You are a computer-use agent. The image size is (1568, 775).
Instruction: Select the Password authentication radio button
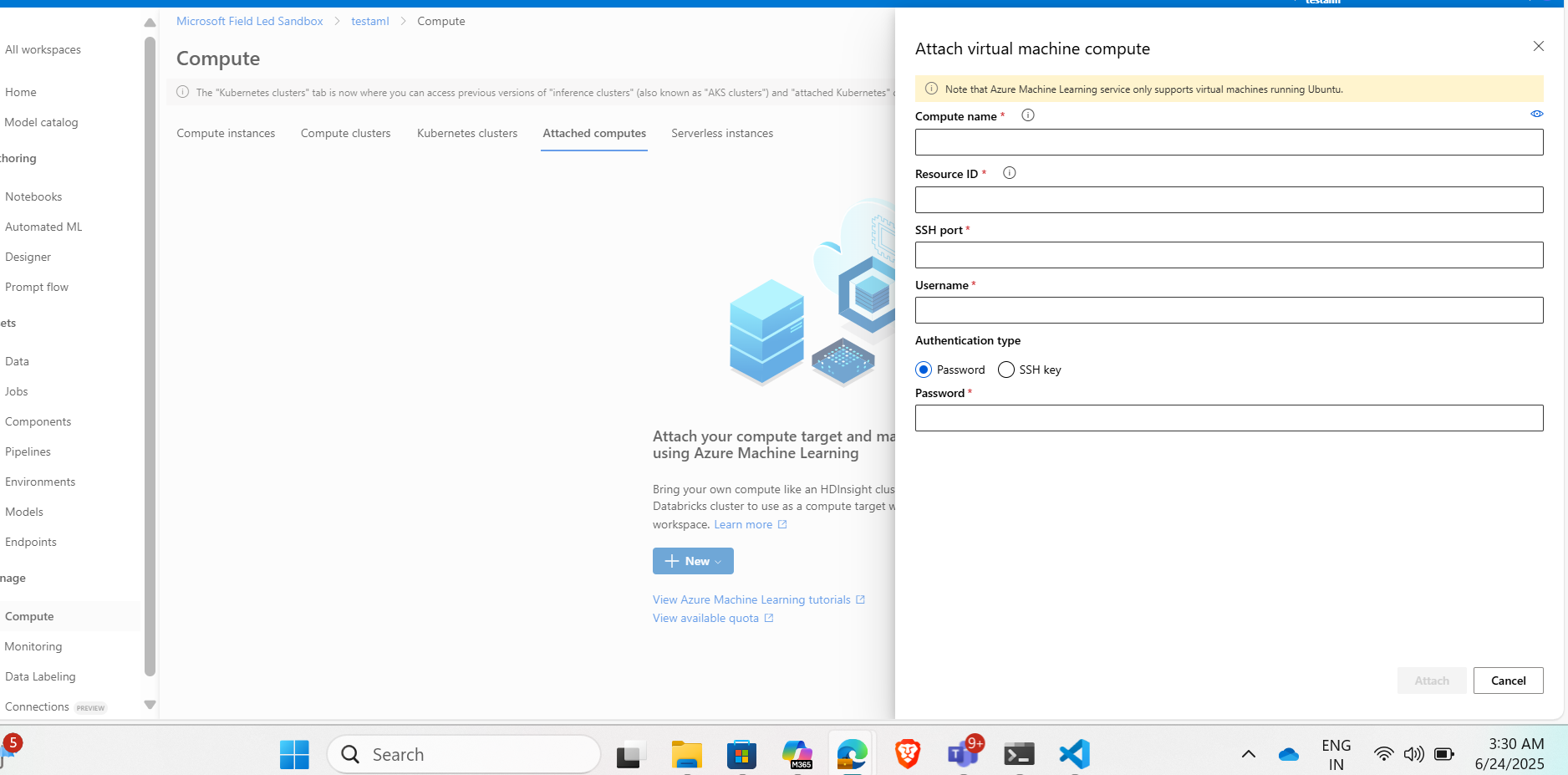pos(924,370)
